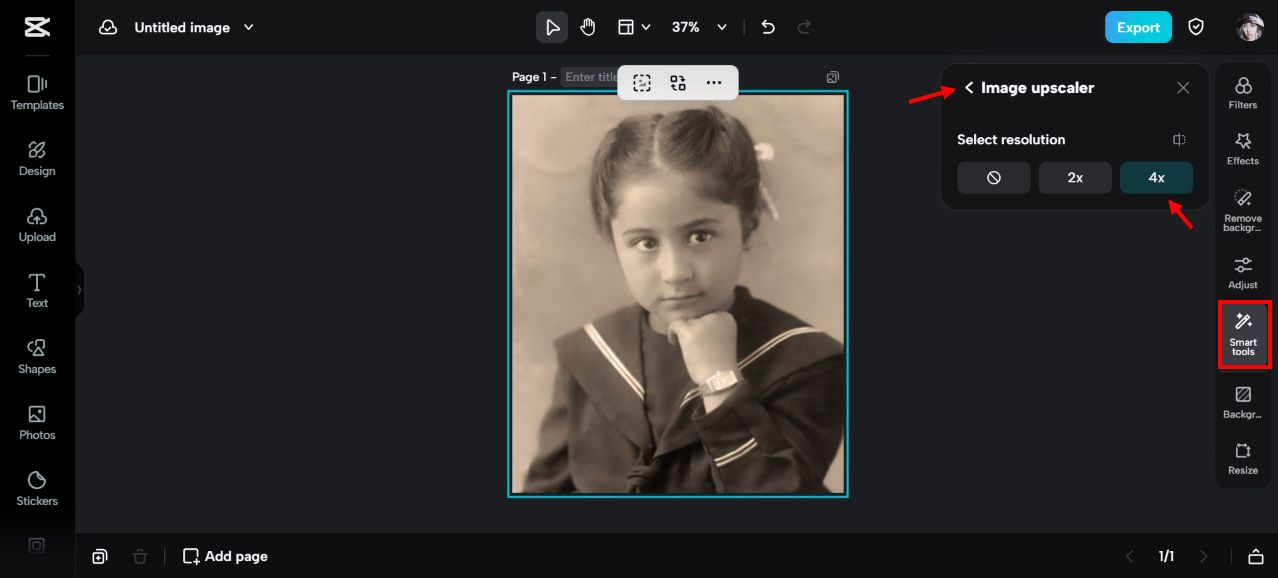
Task: Open the Filters tab
Action: pyautogui.click(x=1243, y=93)
